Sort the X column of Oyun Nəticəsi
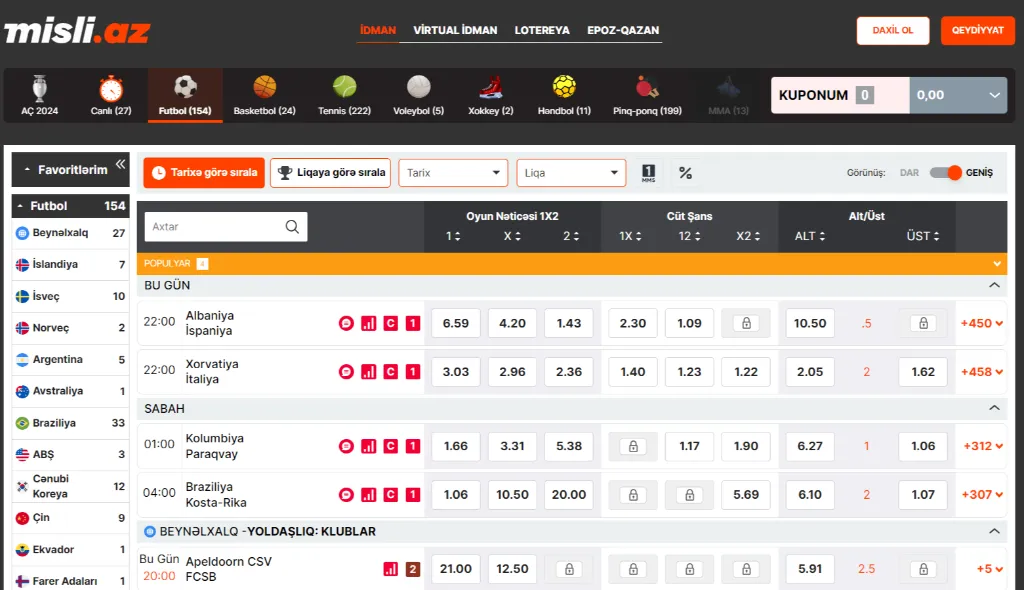Viewport: 1024px width, 590px height. [512, 237]
